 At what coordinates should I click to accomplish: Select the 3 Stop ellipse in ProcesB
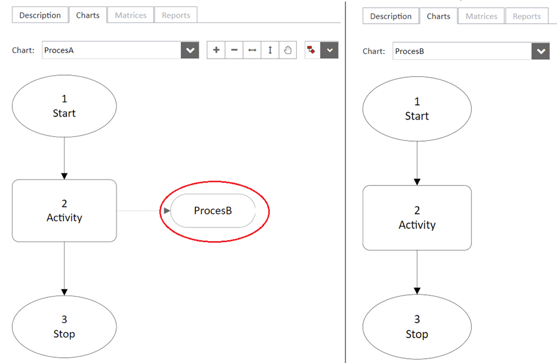(417, 327)
